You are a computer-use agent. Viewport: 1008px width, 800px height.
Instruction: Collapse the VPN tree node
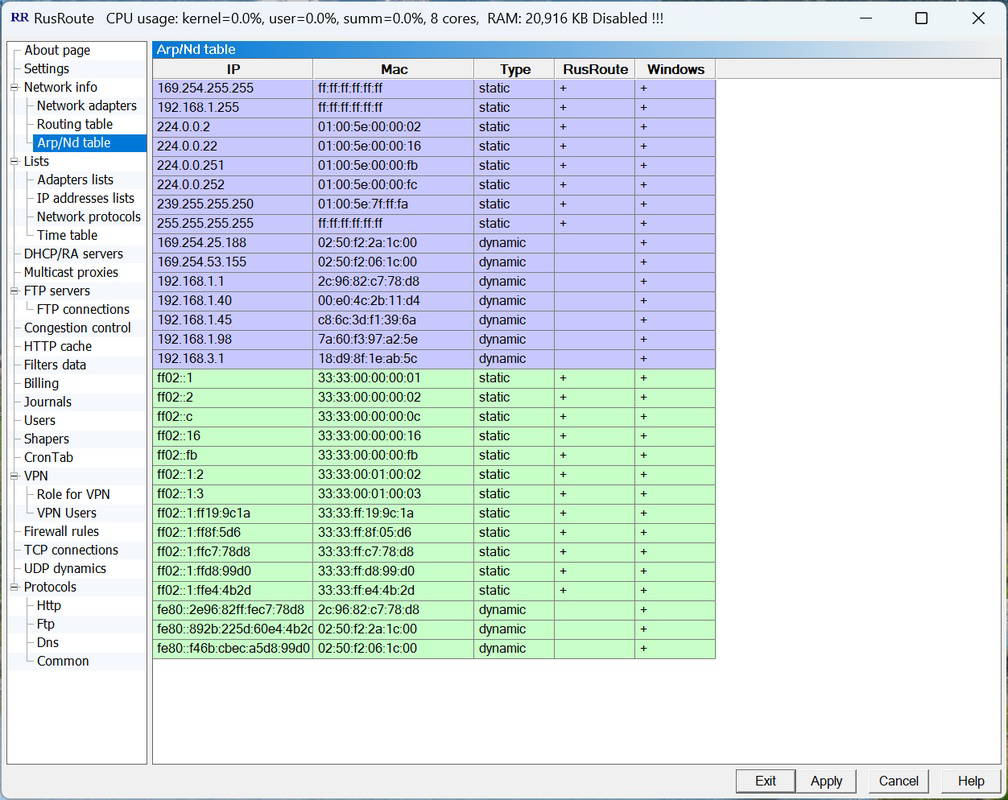click(x=14, y=477)
